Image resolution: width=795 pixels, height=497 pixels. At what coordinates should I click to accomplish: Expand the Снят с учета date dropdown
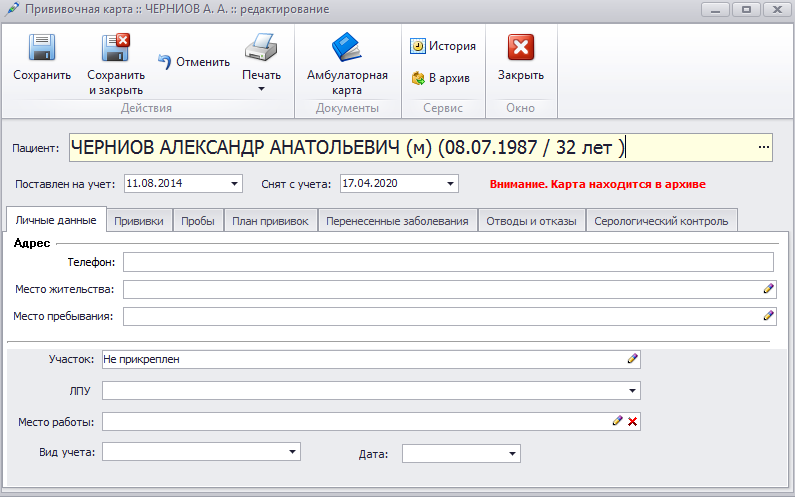pyautogui.click(x=451, y=183)
